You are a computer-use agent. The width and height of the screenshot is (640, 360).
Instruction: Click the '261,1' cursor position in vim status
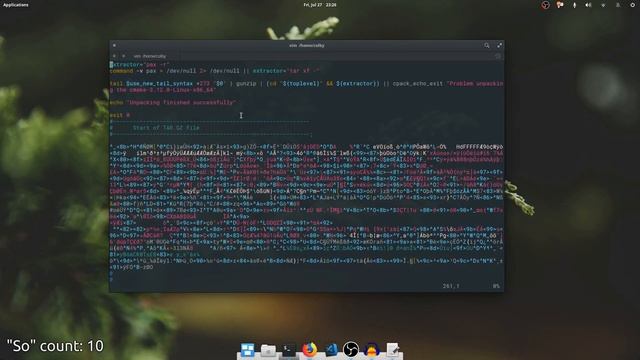click(x=451, y=286)
